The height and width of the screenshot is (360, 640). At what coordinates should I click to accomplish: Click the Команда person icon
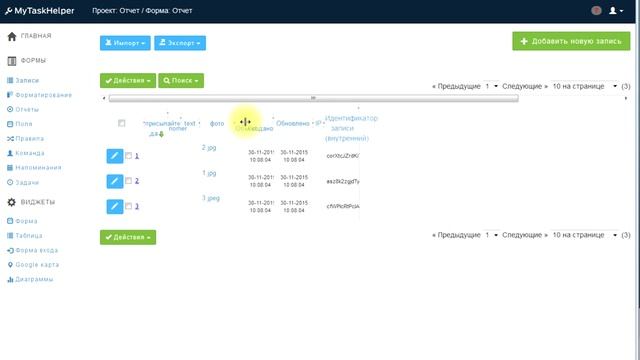coord(10,153)
